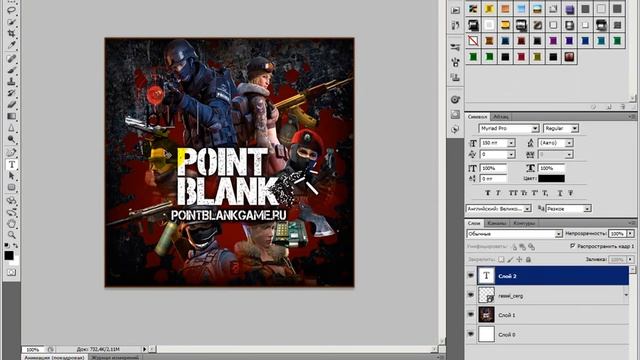This screenshot has width=640, height=360.
Task: Select the Eraser tool
Action: click(x=11, y=105)
